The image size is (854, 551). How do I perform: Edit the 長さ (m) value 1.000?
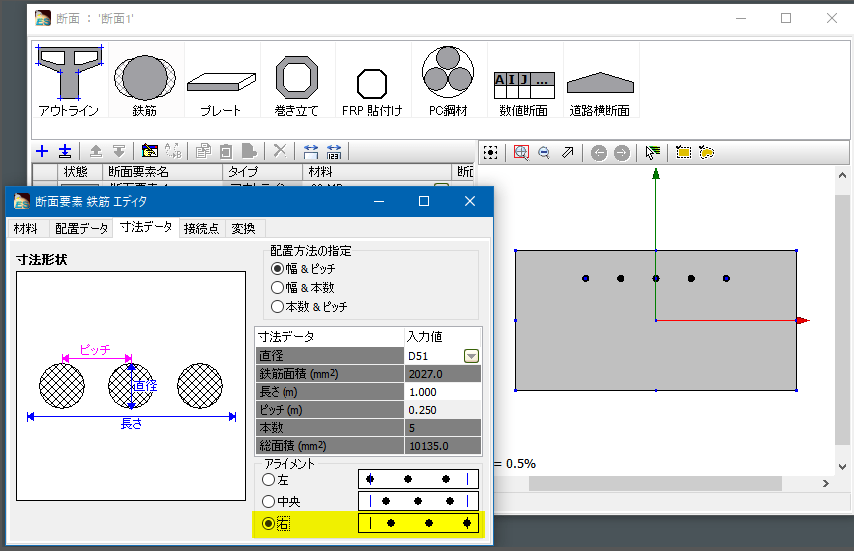(x=443, y=392)
